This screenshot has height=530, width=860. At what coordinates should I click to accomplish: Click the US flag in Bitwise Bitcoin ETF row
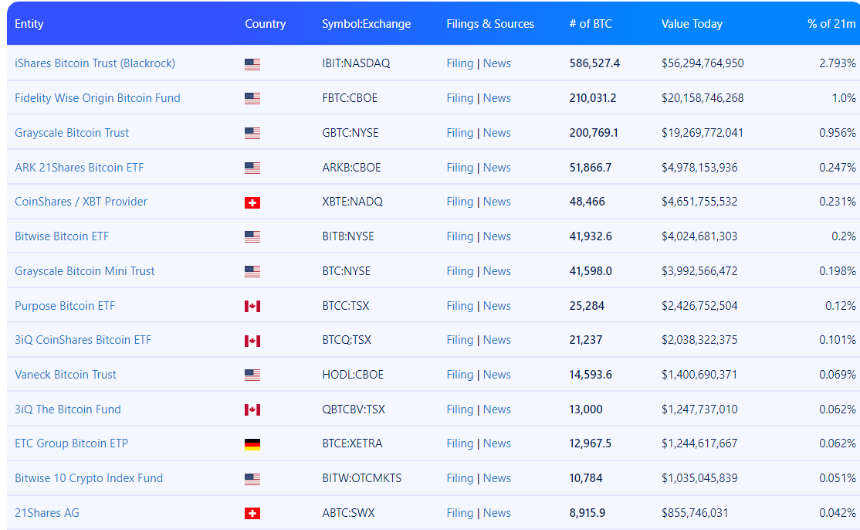[252, 237]
